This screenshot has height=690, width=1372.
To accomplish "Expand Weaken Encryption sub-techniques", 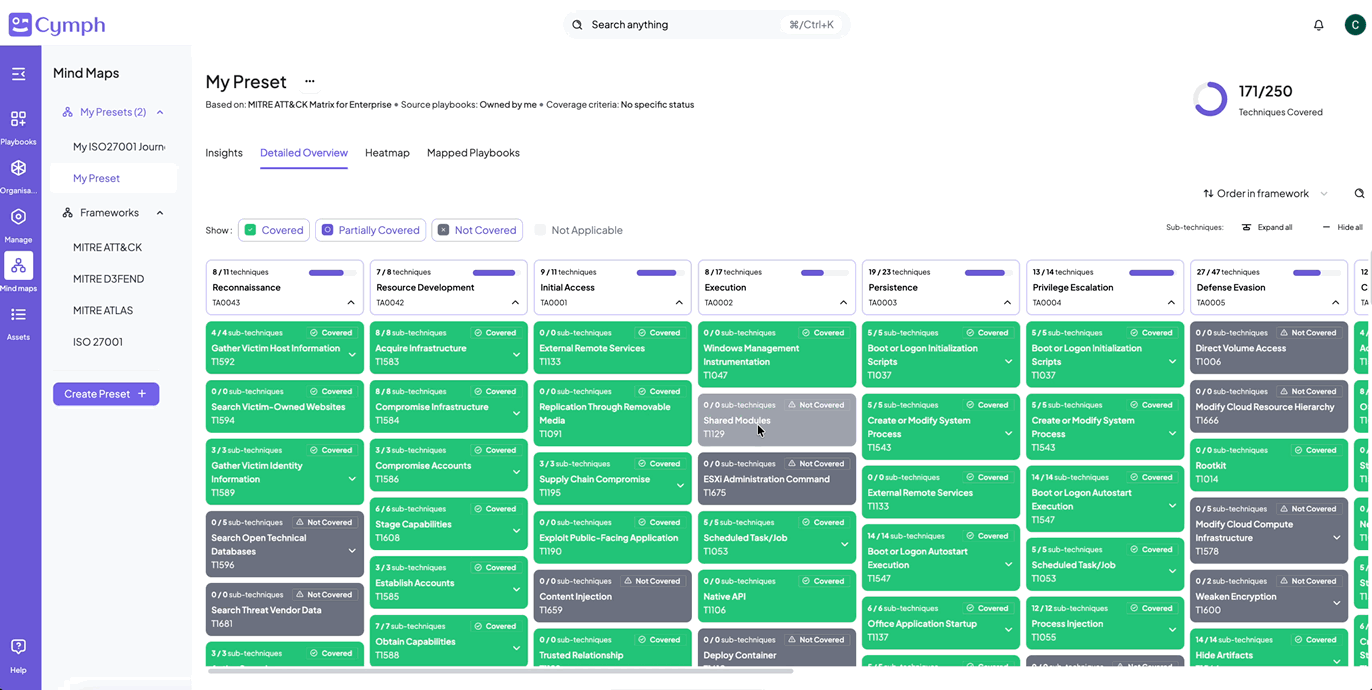I will pos(1336,603).
